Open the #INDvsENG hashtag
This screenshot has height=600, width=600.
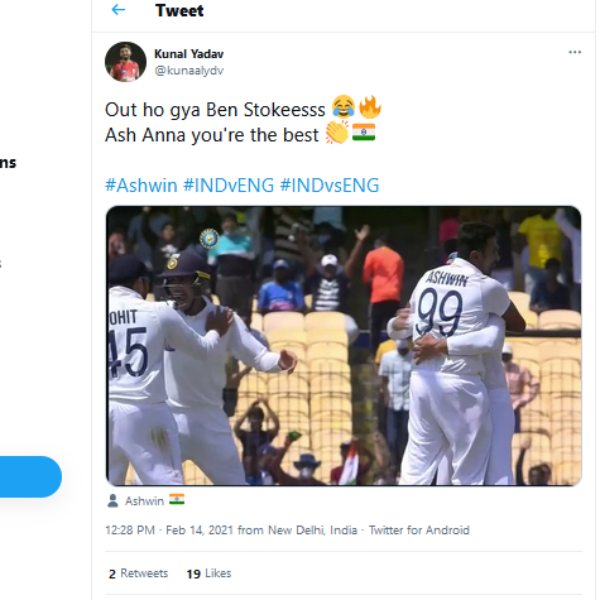pos(330,185)
